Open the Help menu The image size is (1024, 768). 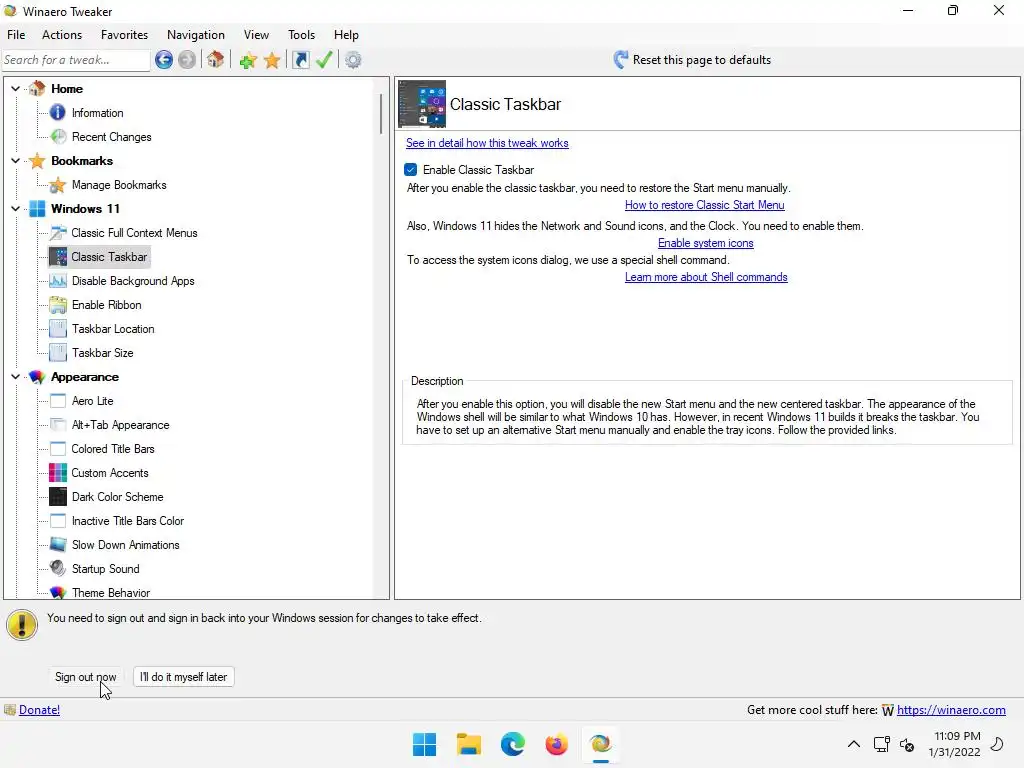(346, 35)
